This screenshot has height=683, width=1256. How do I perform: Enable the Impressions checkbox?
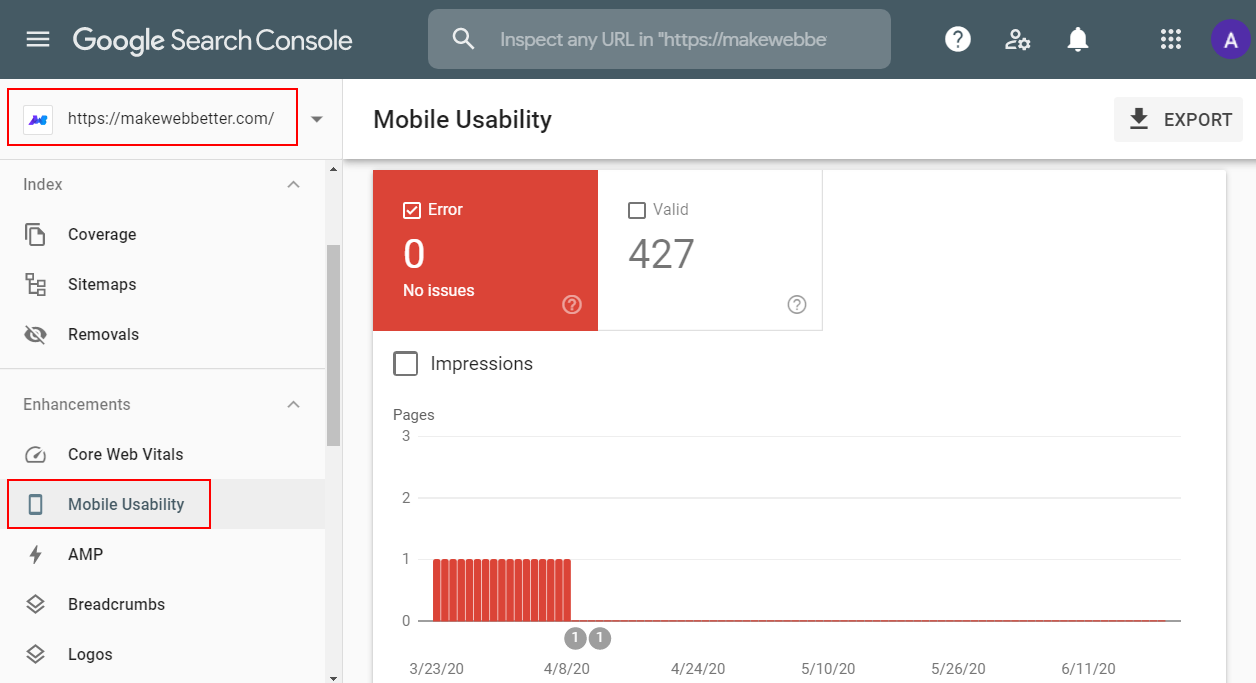coord(406,364)
